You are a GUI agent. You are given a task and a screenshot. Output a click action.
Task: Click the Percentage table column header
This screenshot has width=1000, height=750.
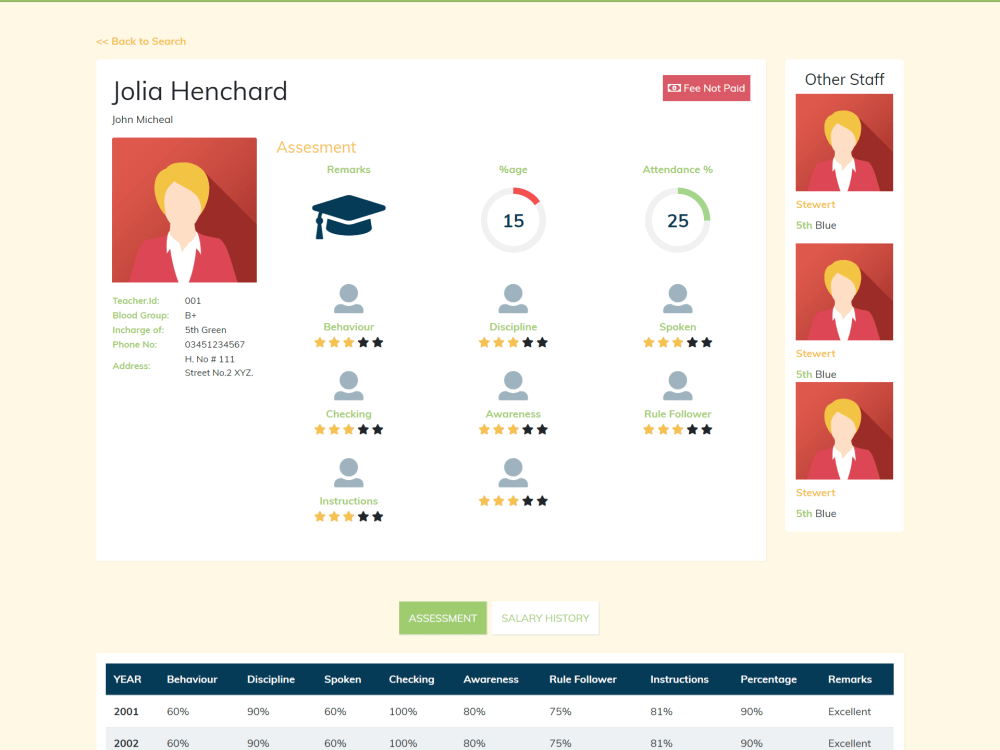point(768,679)
